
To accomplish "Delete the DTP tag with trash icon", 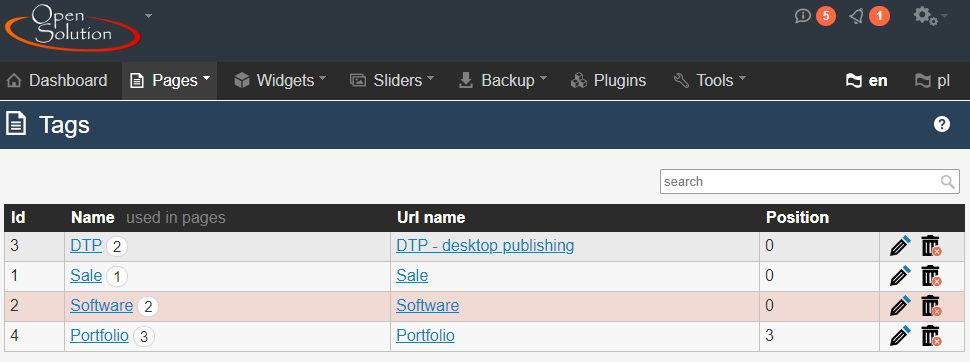I will coord(931,246).
